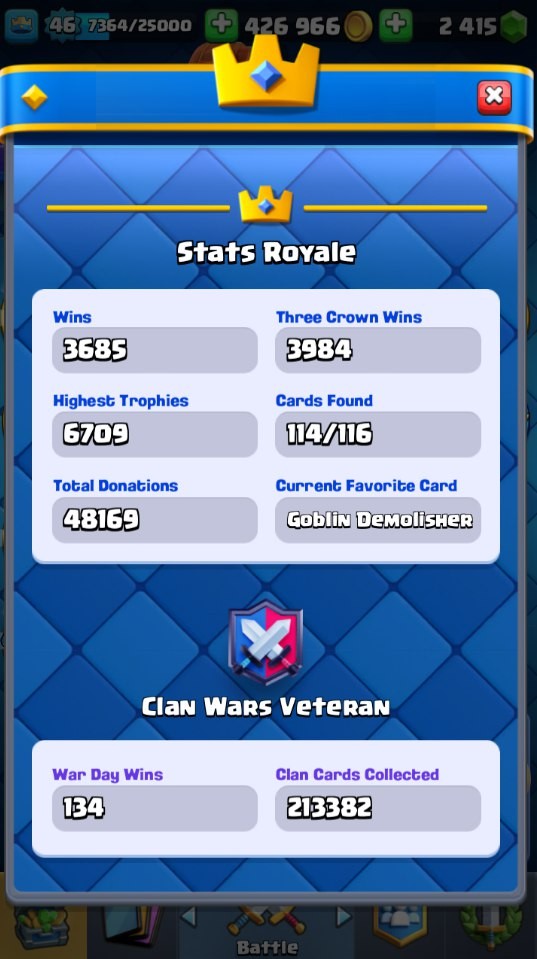Tap the green plus next to gold
The width and height of the screenshot is (537, 959).
[221, 25]
